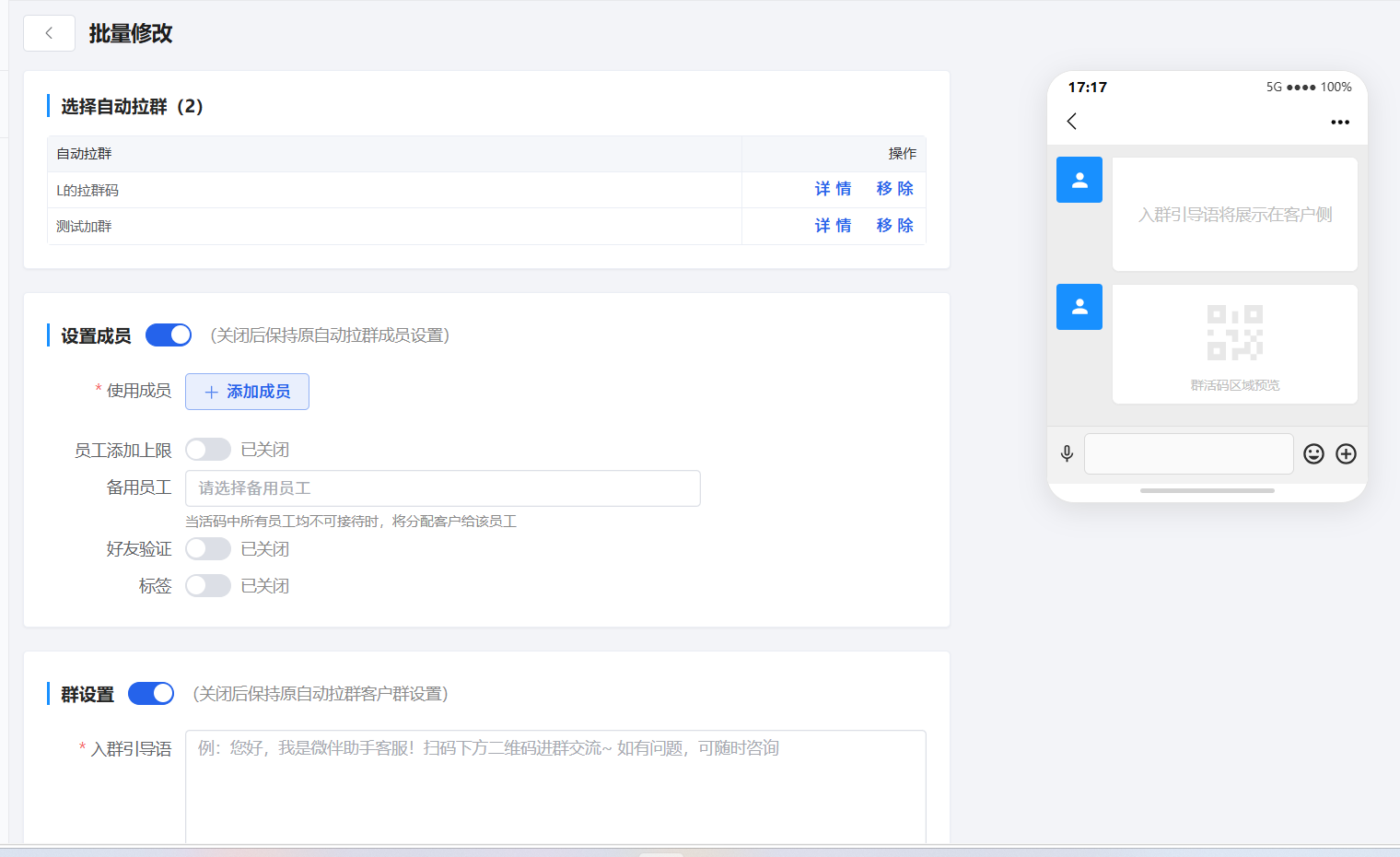Viewport: 1400px width, 857px height.
Task: Click the 测试加群 row name
Action: pos(84,227)
